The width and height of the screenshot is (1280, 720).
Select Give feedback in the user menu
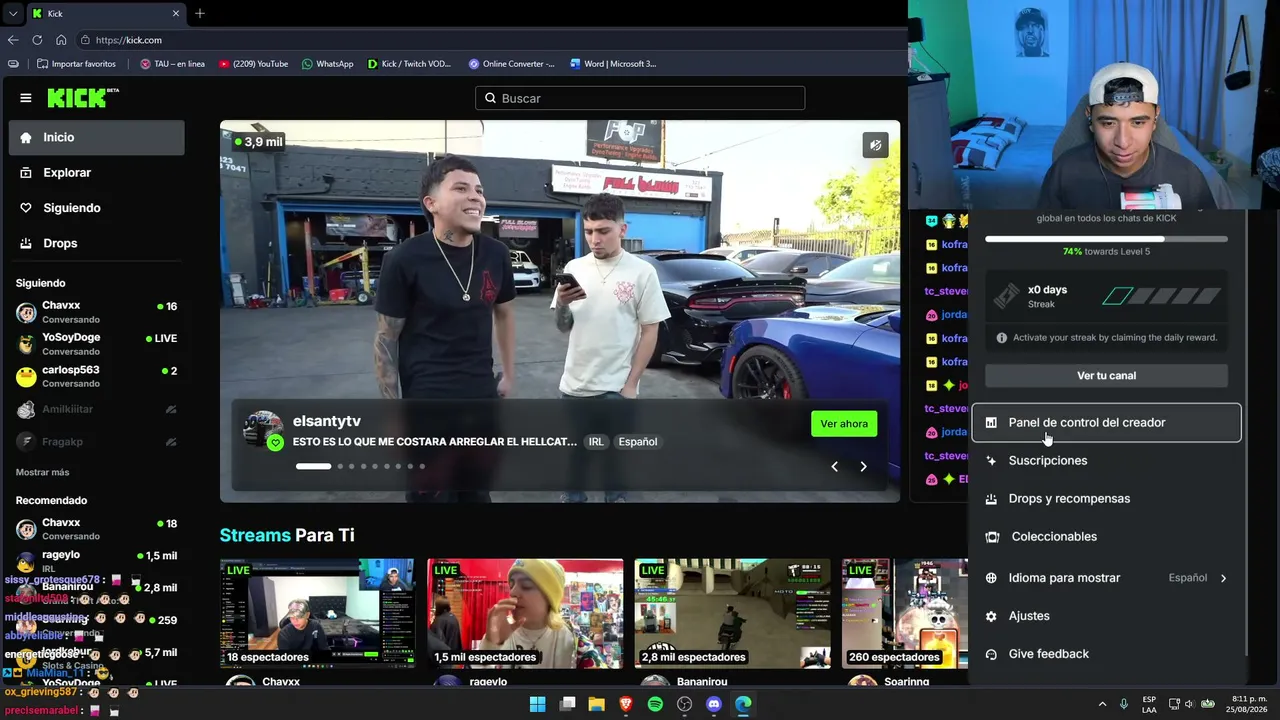tap(1106, 654)
